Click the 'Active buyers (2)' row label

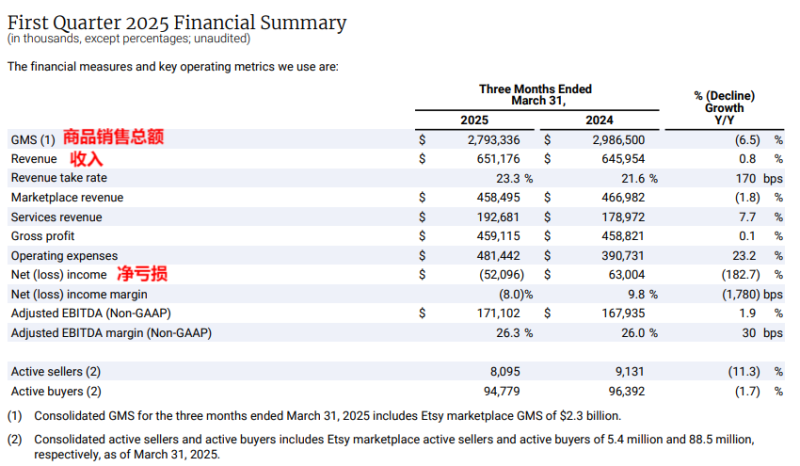tap(56, 391)
